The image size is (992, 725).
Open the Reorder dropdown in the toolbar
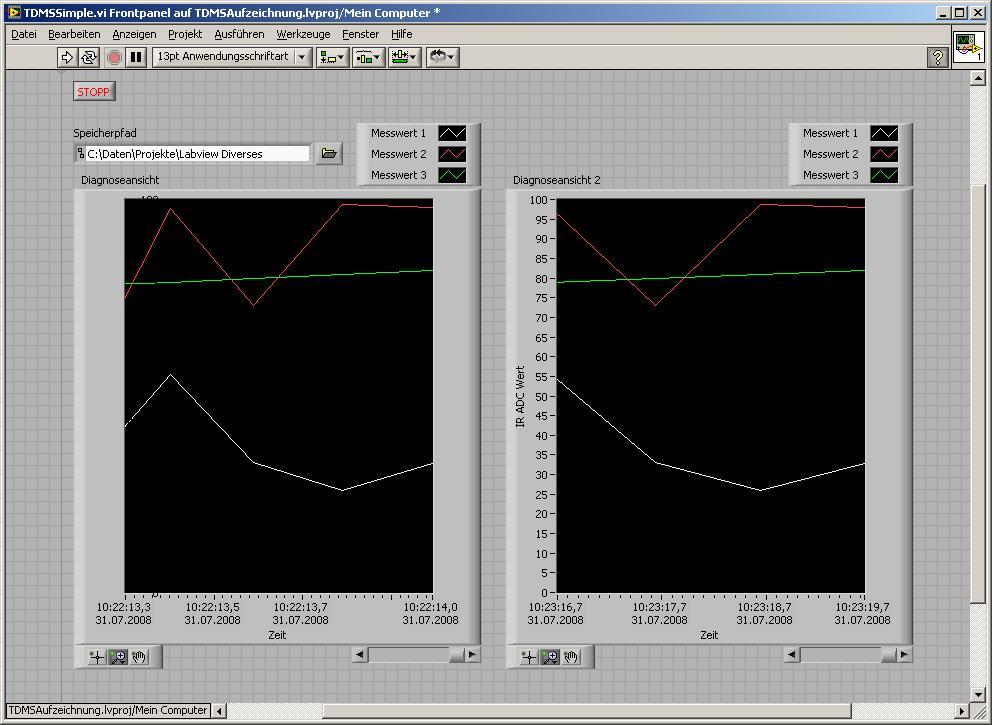[441, 57]
